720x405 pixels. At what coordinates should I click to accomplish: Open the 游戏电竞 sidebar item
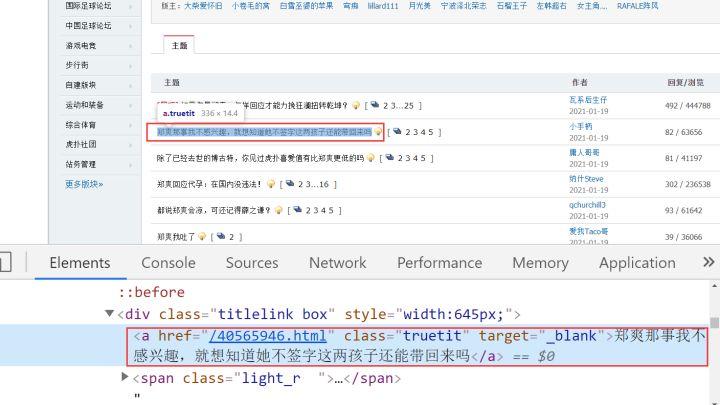(x=81, y=45)
